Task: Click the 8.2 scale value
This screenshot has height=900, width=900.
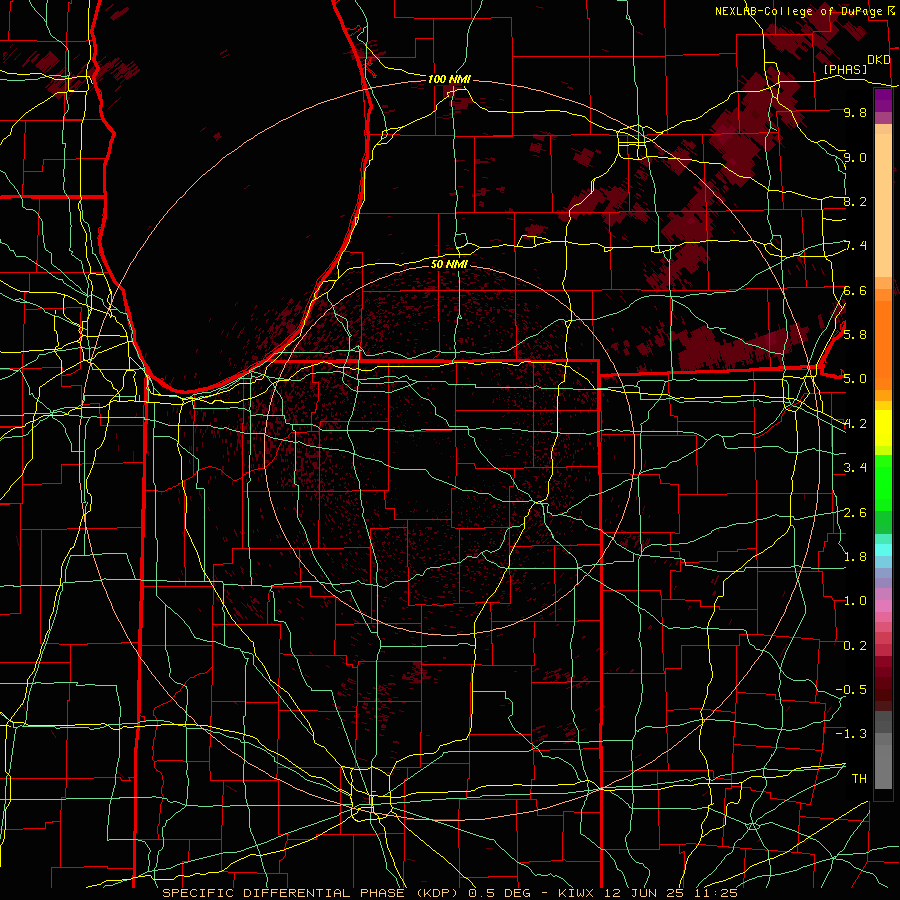Action: (855, 201)
